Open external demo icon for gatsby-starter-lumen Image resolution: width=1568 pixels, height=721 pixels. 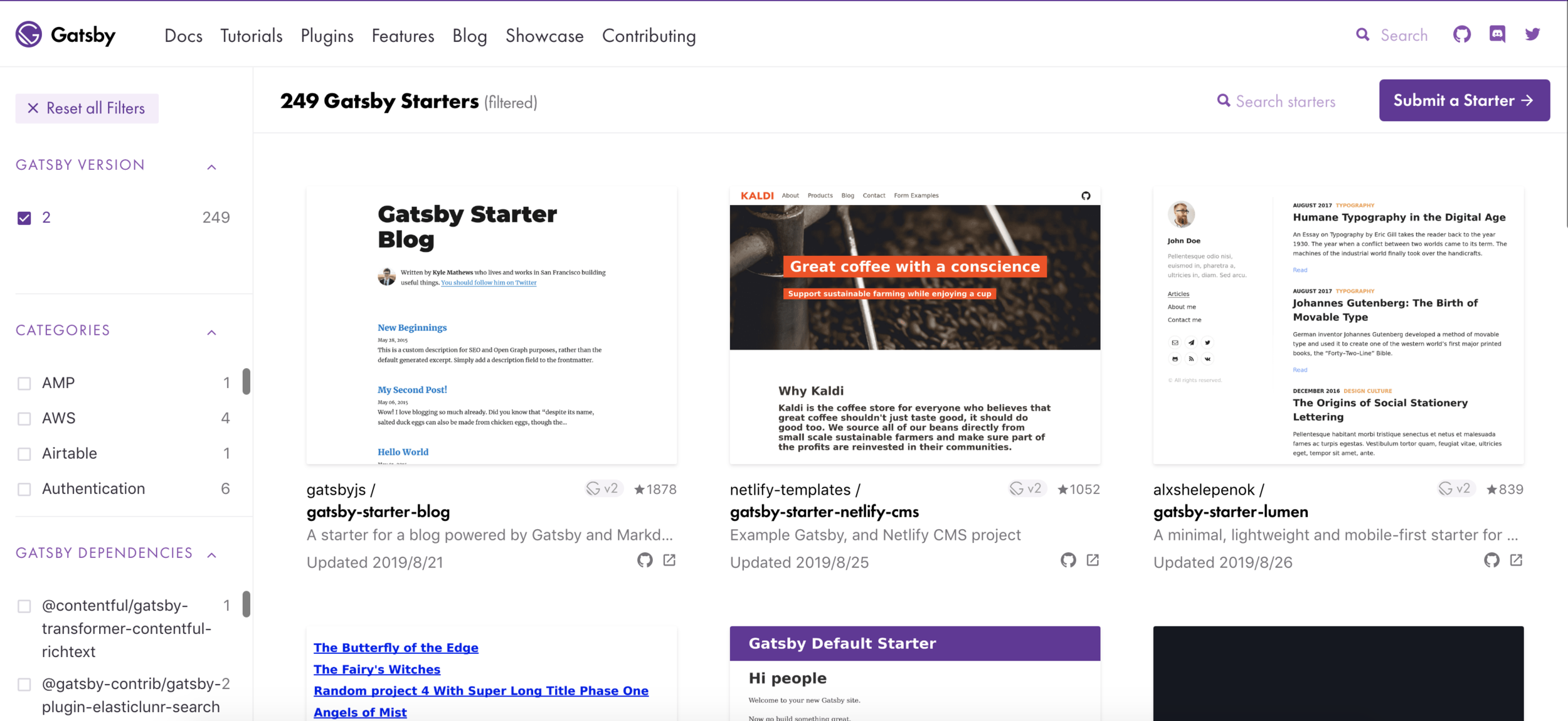[1516, 560]
